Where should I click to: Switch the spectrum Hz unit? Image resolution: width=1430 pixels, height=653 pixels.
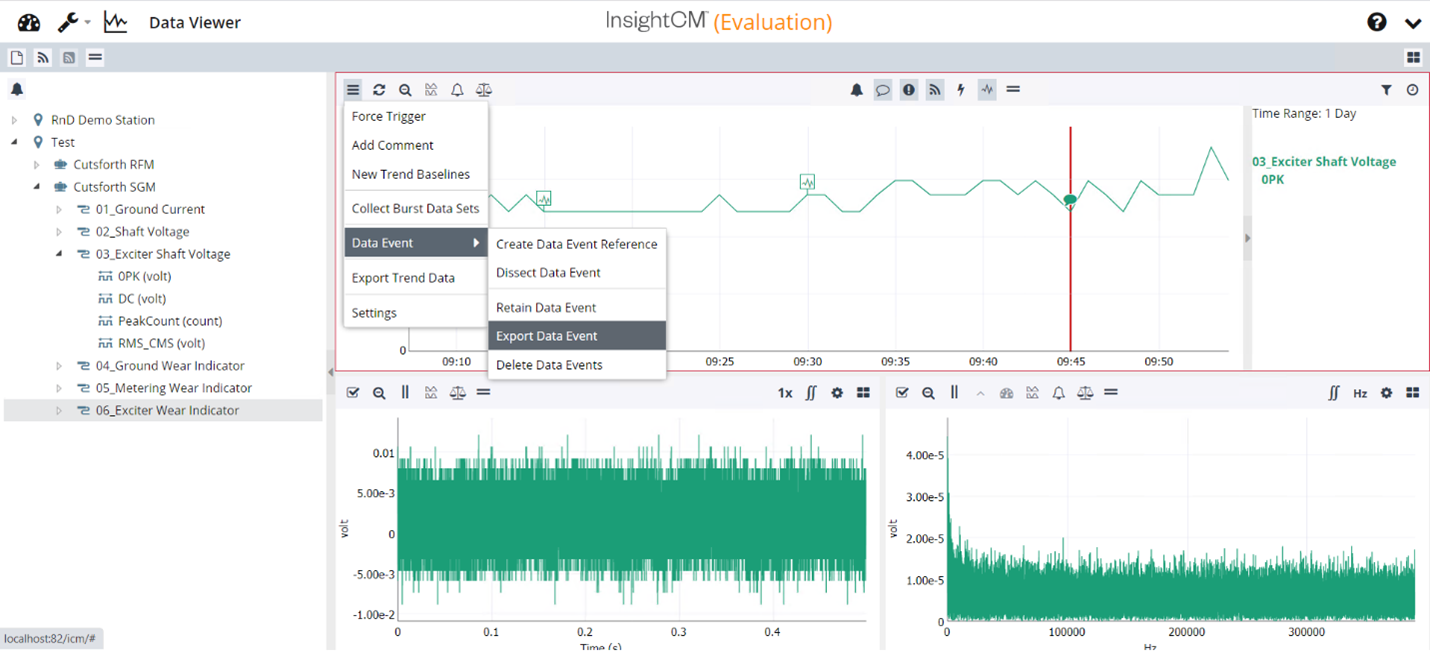coord(1360,394)
